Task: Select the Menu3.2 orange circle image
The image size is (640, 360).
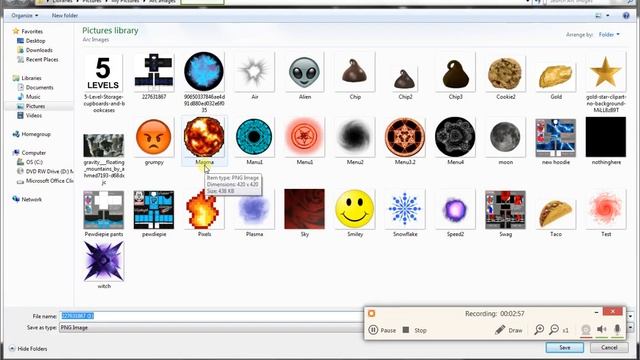Action: [404, 137]
